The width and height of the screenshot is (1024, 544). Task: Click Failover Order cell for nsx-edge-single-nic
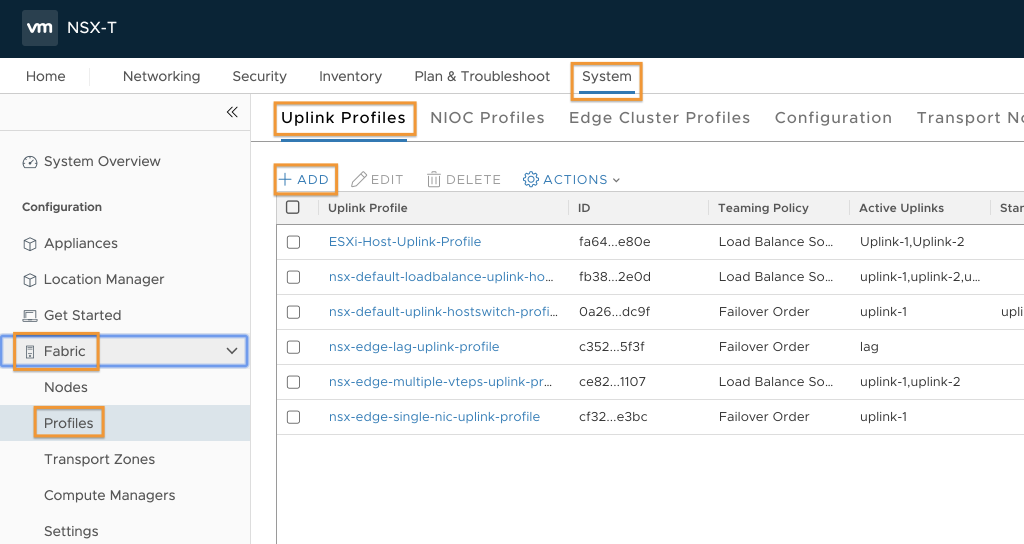point(764,417)
